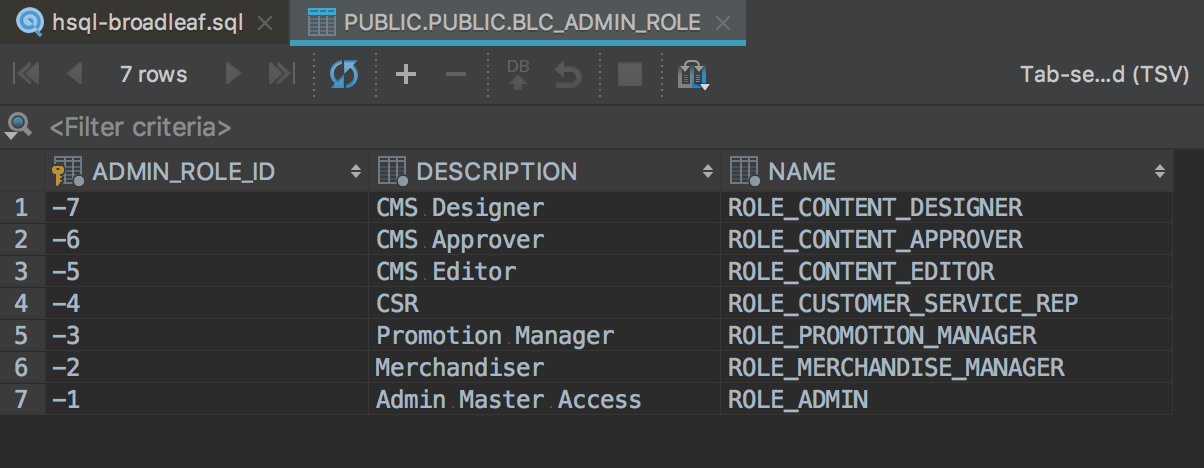Viewport: 1204px width, 468px height.
Task: Submit changes to DB icon
Action: point(518,74)
